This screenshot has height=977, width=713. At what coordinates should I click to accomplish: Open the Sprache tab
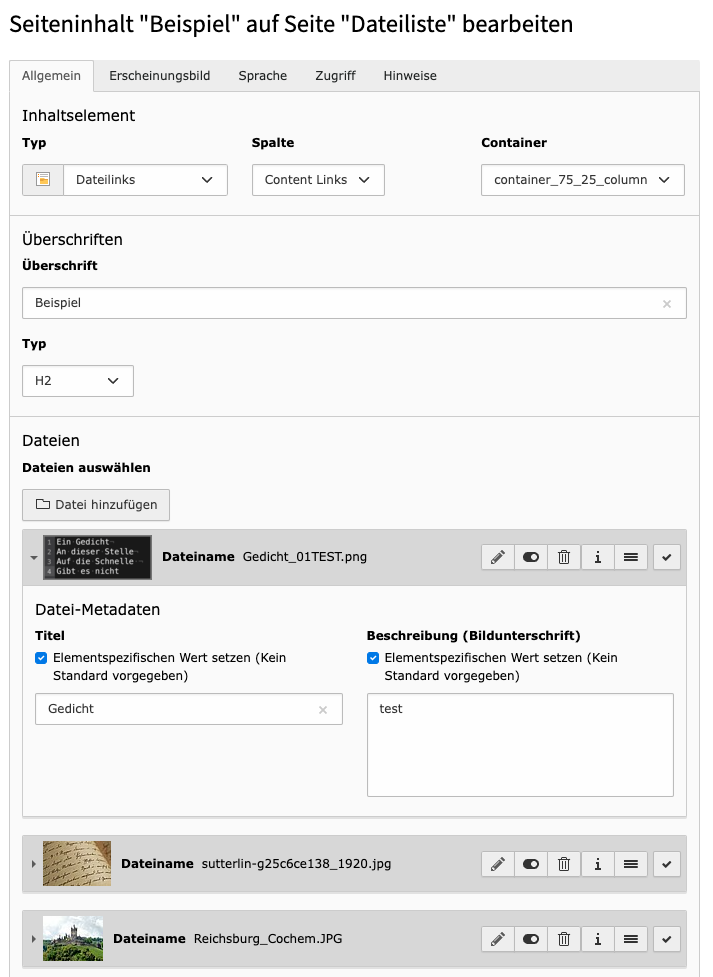point(262,76)
